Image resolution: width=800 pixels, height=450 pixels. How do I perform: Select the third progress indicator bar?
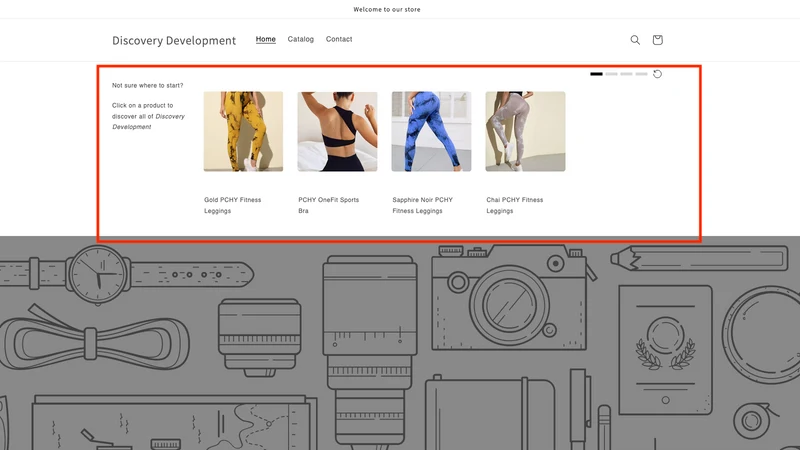pyautogui.click(x=626, y=74)
